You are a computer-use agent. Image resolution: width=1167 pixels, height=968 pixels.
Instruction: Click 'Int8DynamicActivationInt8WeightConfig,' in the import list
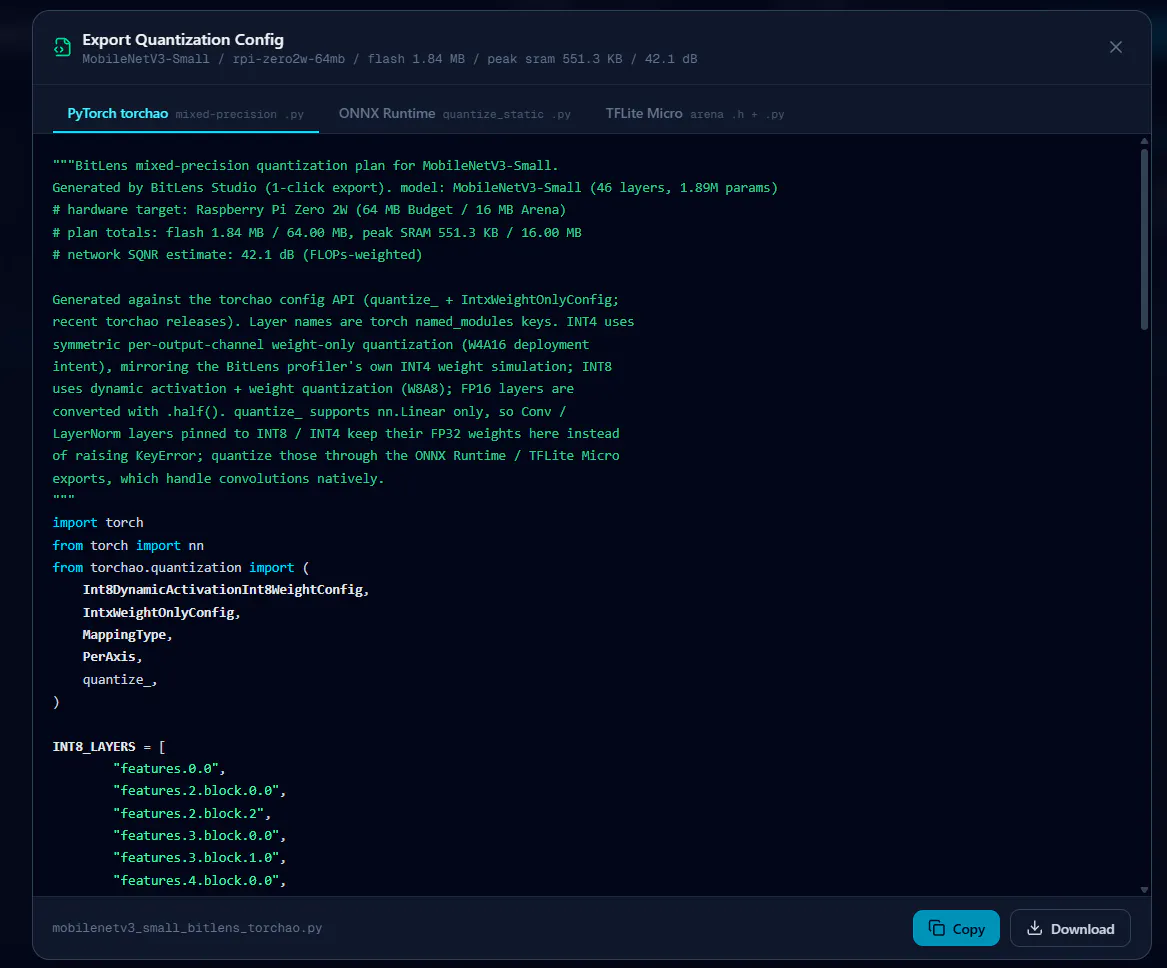pos(226,590)
